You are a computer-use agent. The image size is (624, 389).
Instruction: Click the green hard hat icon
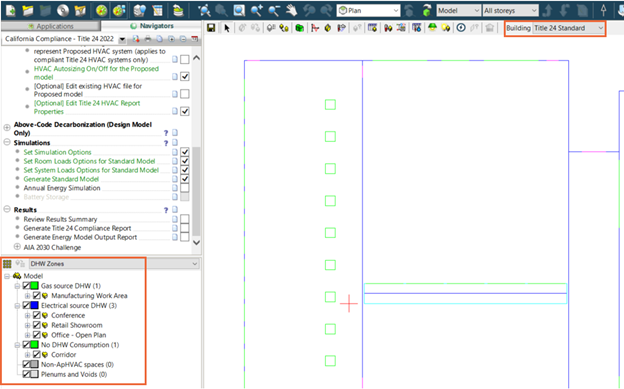[432, 28]
